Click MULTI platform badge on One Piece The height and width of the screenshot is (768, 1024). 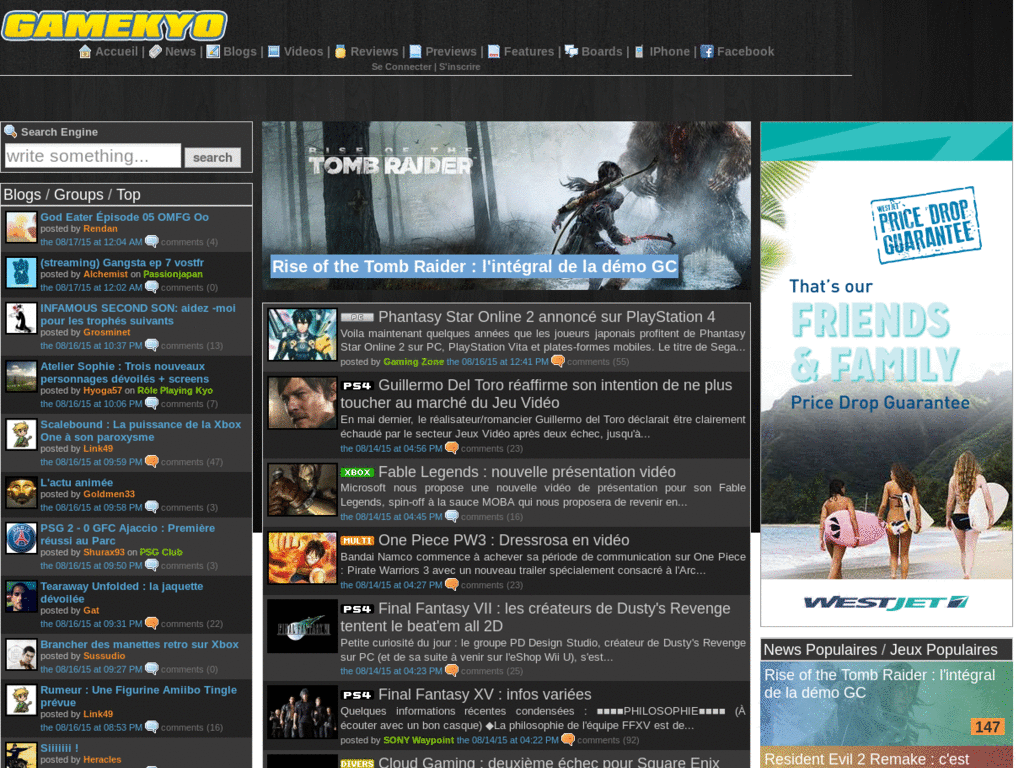click(357, 541)
